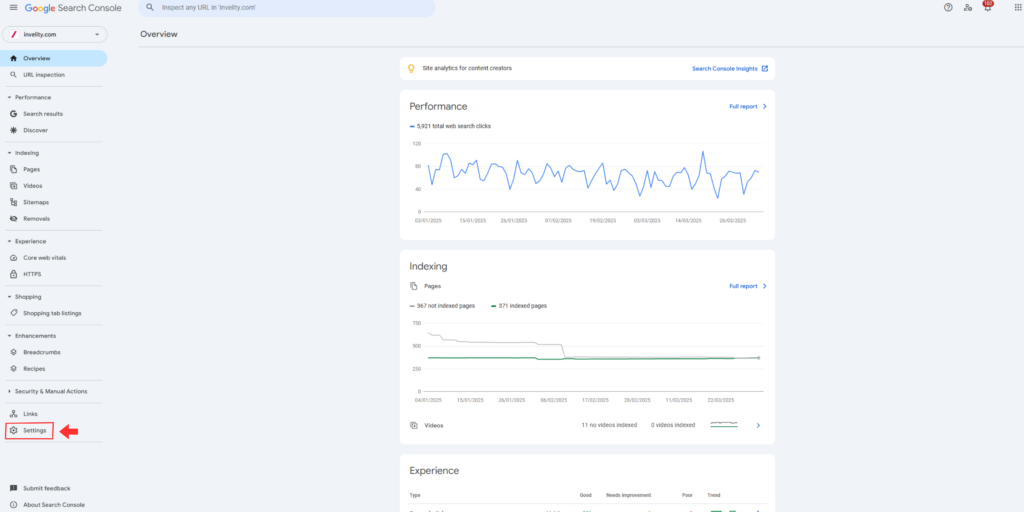The width and height of the screenshot is (1024, 512).
Task: Collapse the Performance sidebar section
Action: (9, 97)
